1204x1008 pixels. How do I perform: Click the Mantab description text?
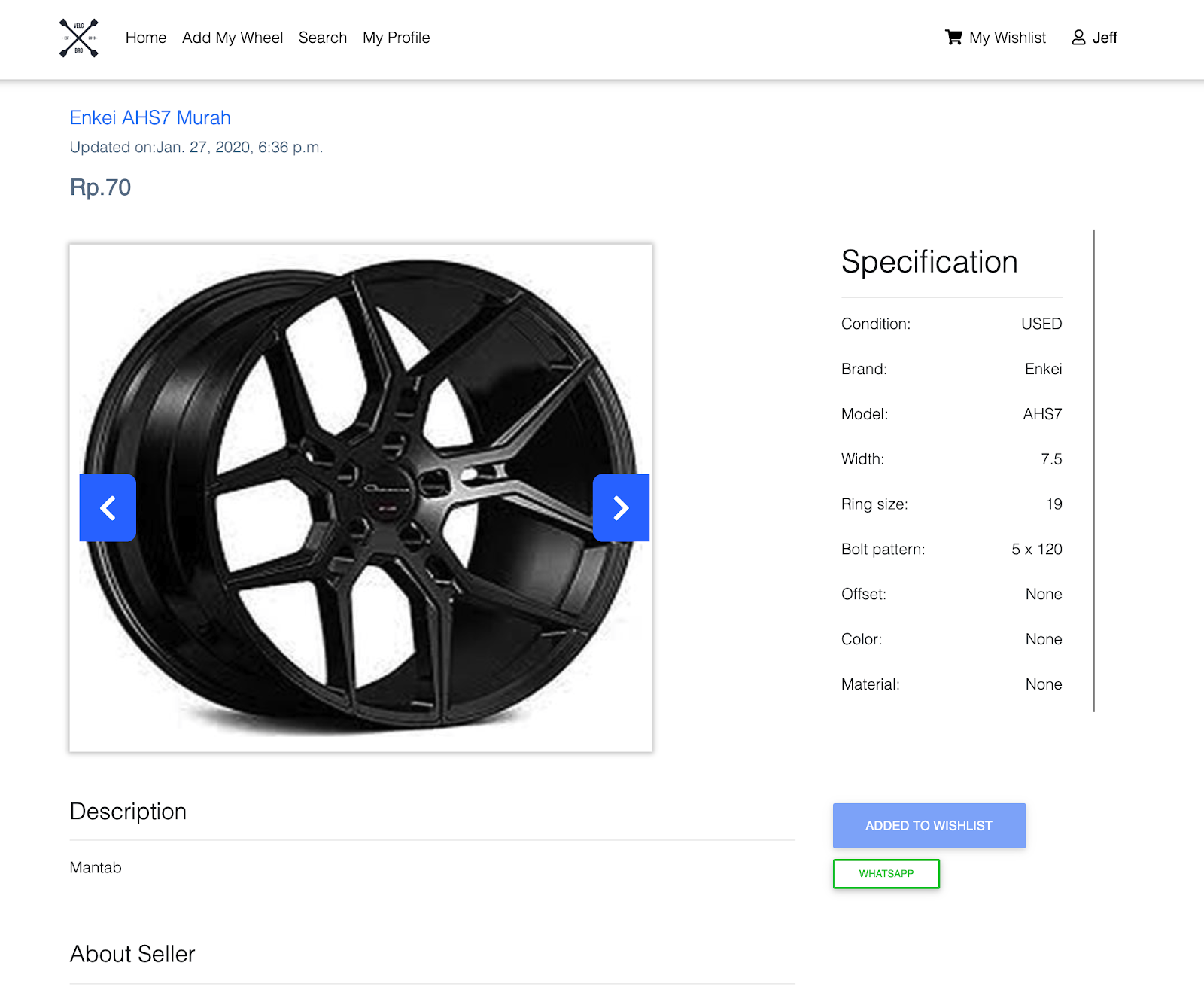pos(96,867)
